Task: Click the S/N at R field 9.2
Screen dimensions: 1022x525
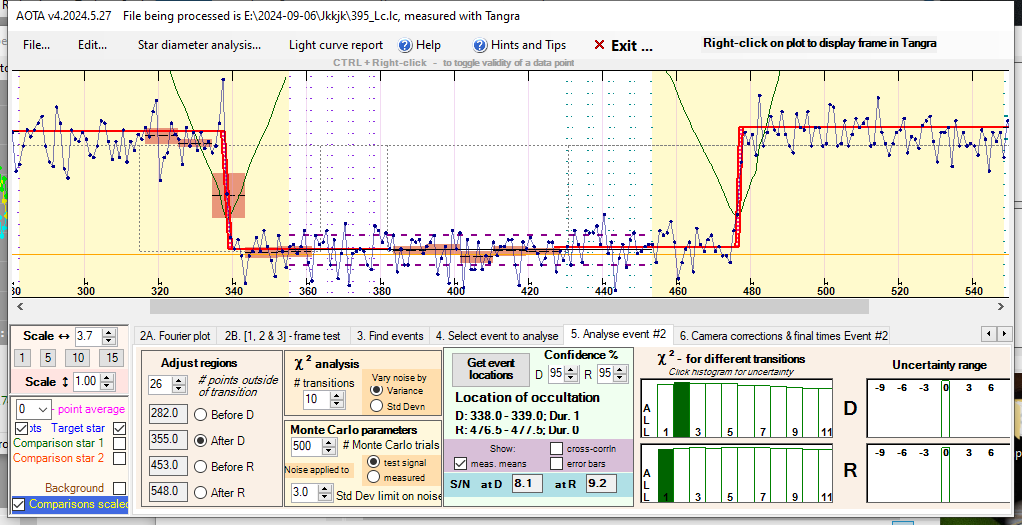Action: click(x=602, y=484)
